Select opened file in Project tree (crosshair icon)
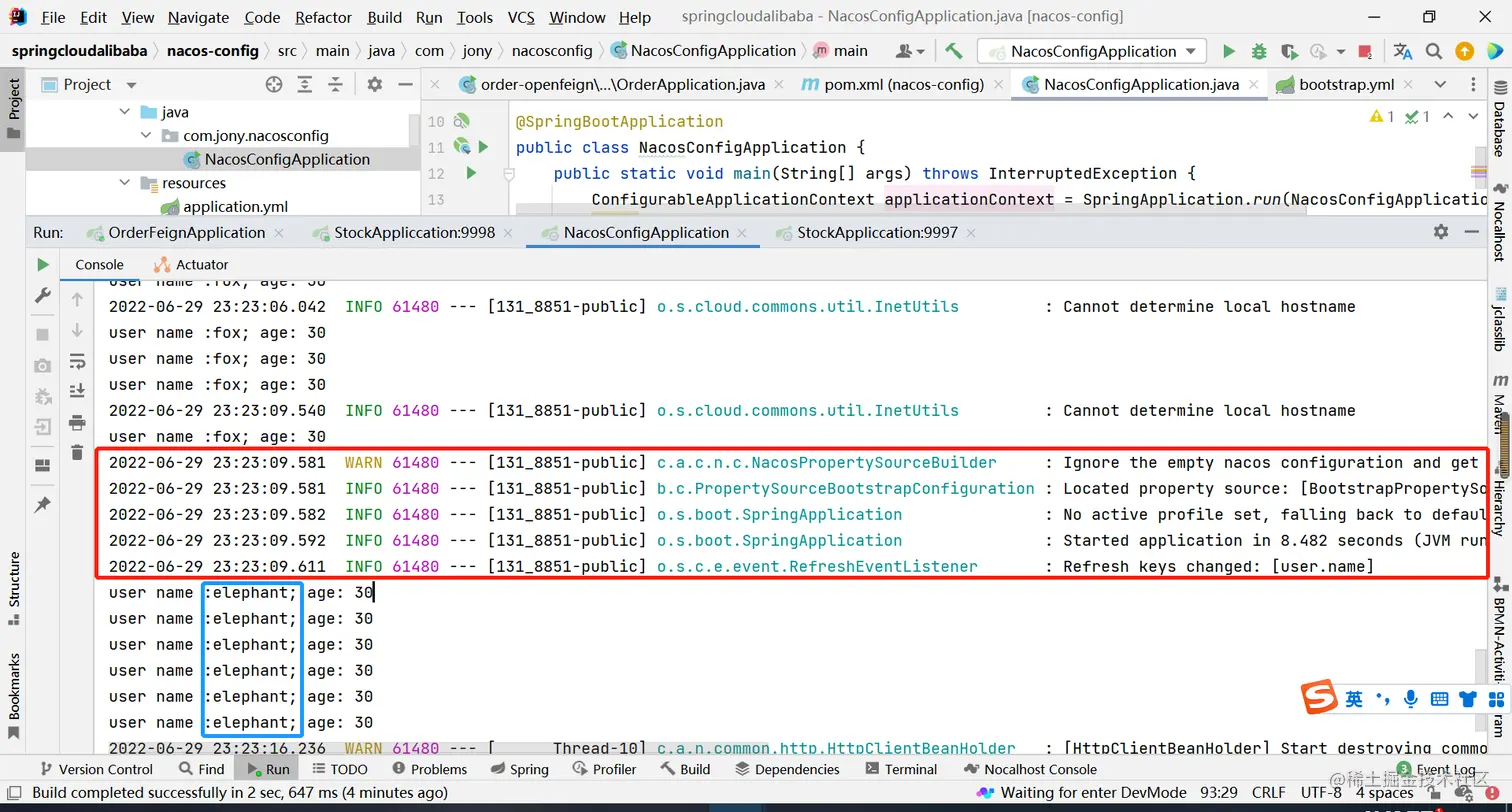Viewport: 1512px width, 812px height. coord(274,85)
